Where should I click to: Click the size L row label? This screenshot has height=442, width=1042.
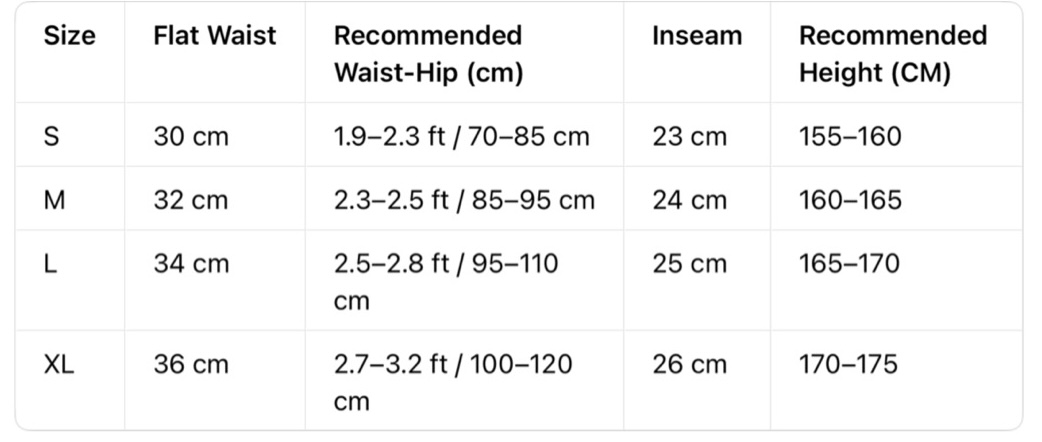pos(50,264)
